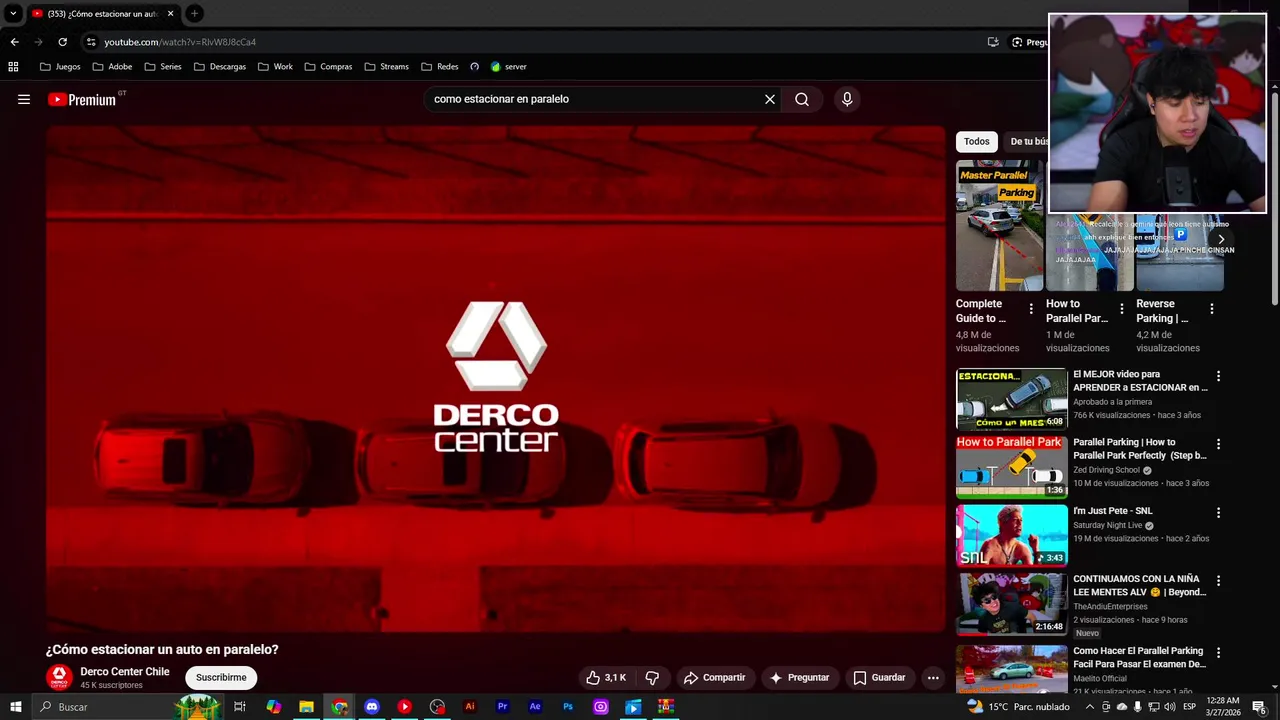
Task: Open options for 'El MEJOR video para APRENDER' video
Action: (x=1218, y=376)
